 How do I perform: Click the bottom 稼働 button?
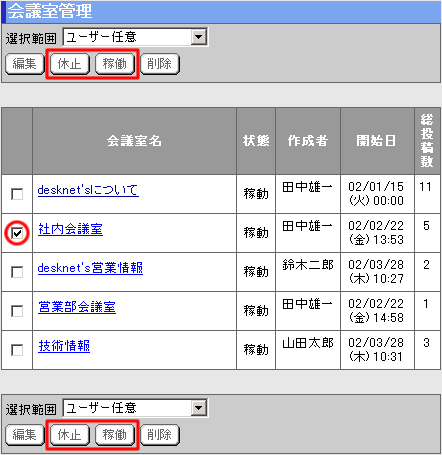point(115,435)
